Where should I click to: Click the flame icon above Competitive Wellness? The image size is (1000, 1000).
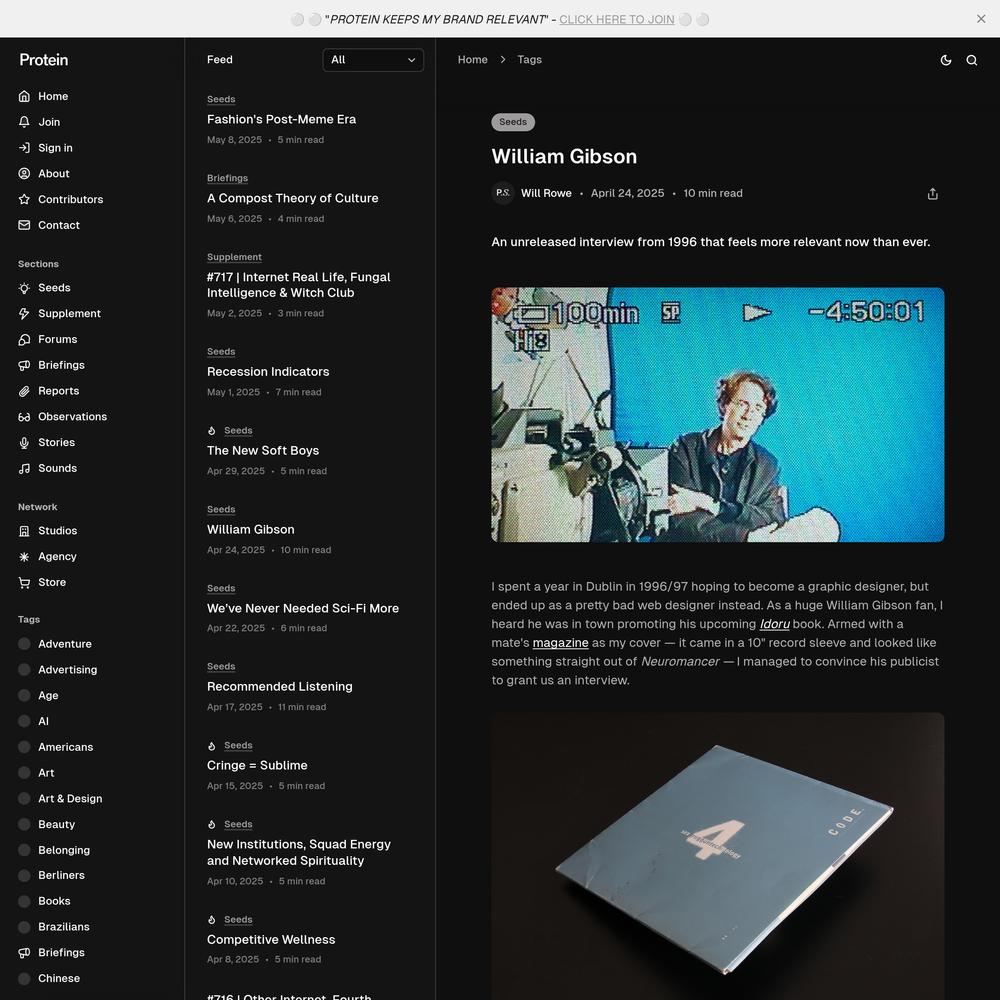(212, 920)
